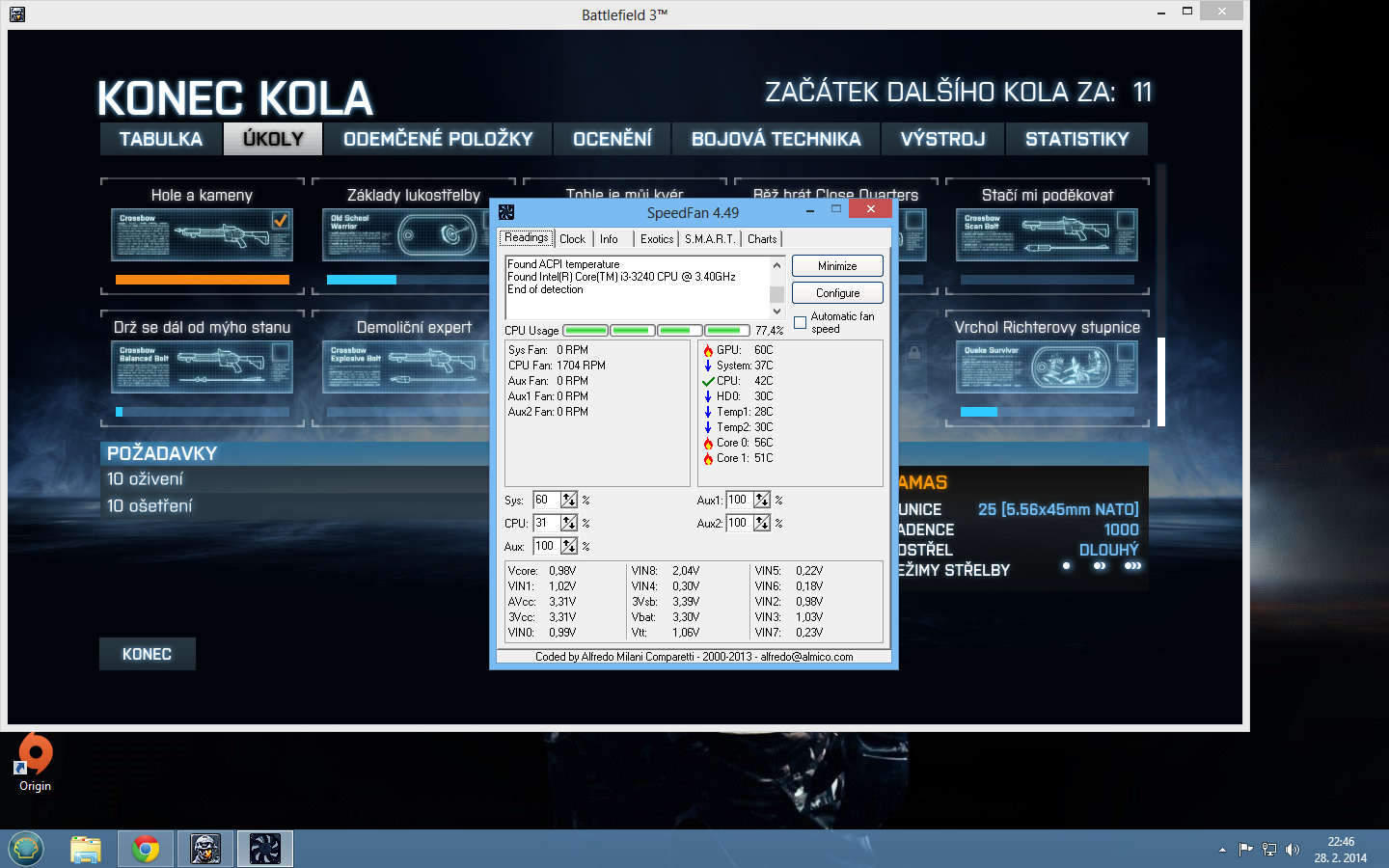
Task: Click the Temp1 down-arrow icon
Action: tap(708, 412)
